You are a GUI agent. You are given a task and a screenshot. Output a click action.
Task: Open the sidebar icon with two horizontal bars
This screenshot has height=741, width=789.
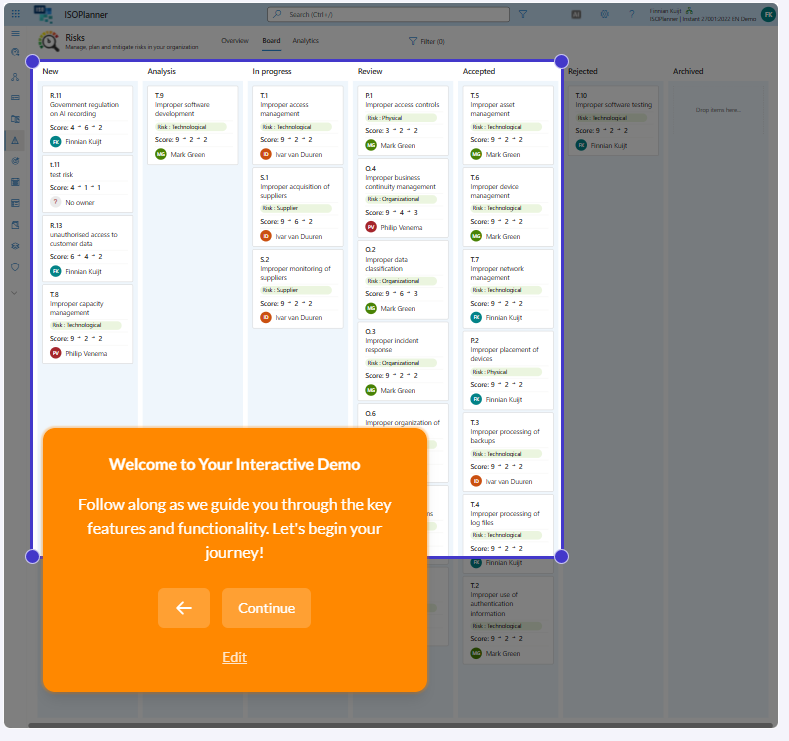[x=16, y=98]
